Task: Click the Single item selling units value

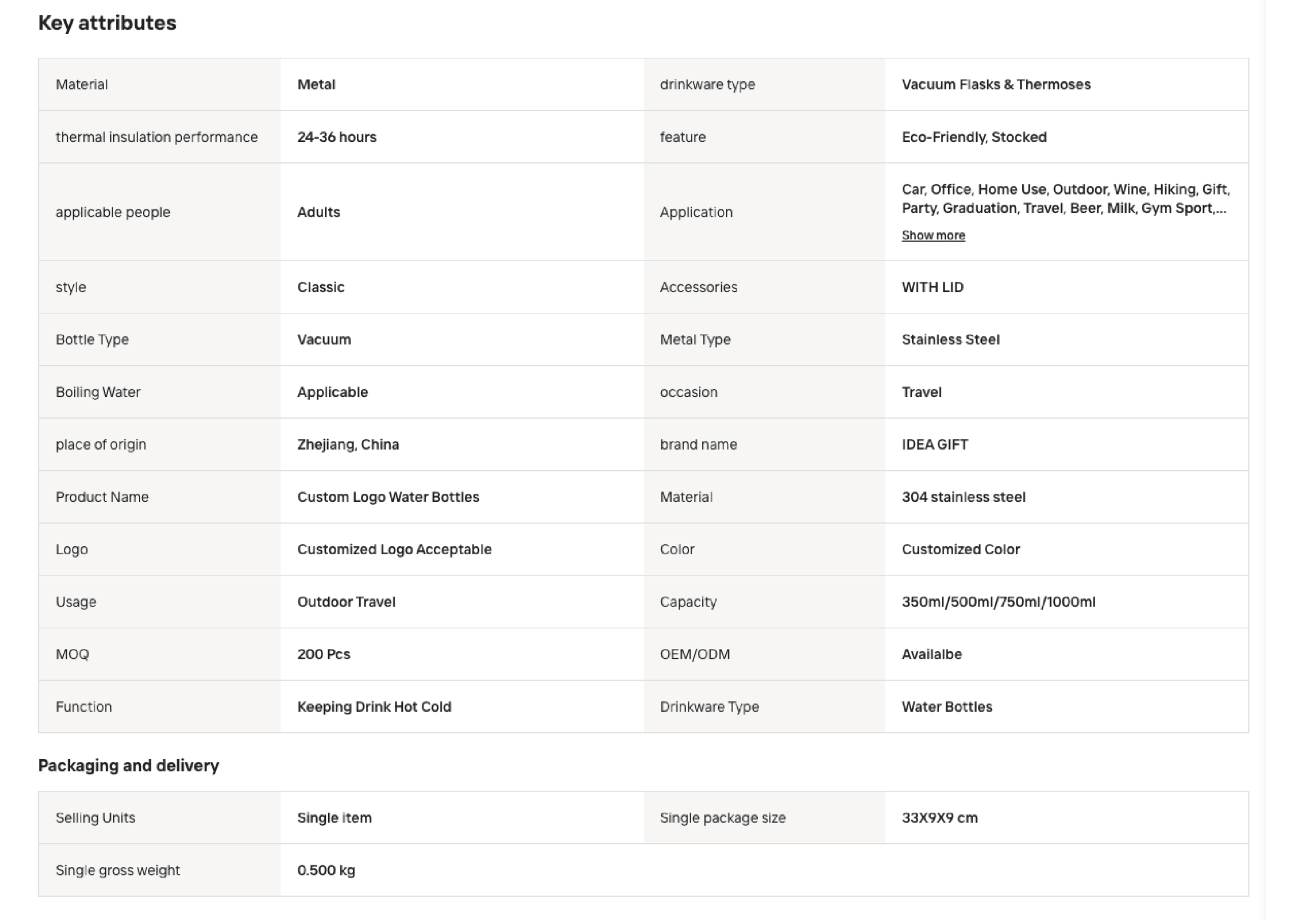Action: (335, 817)
